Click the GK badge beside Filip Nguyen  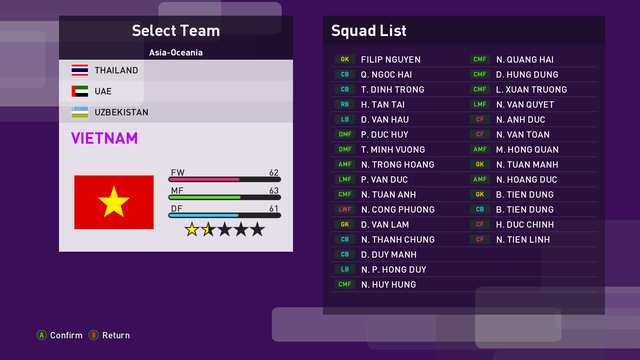coord(344,59)
